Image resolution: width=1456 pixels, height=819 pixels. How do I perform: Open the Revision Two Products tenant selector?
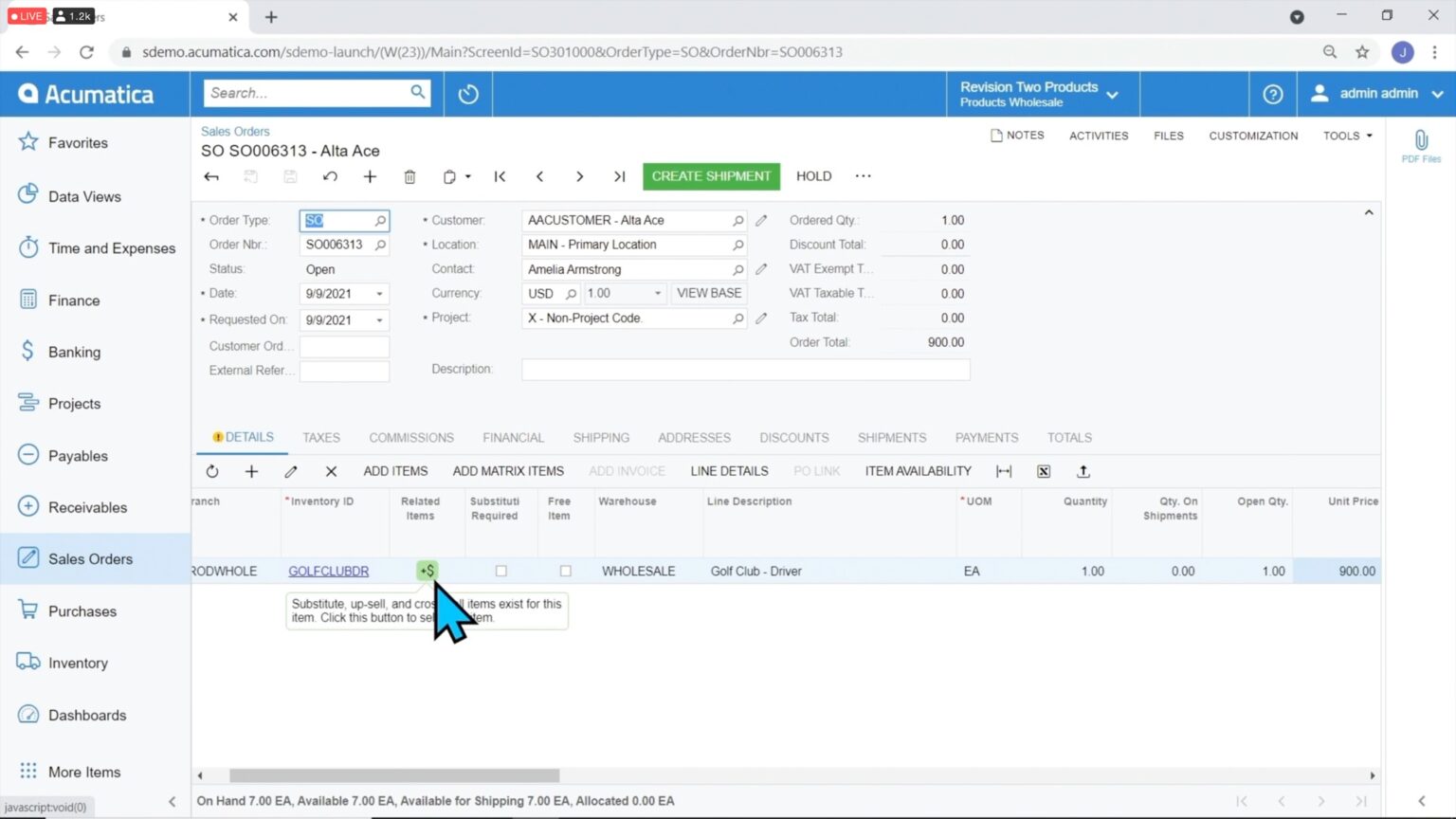click(x=1040, y=93)
